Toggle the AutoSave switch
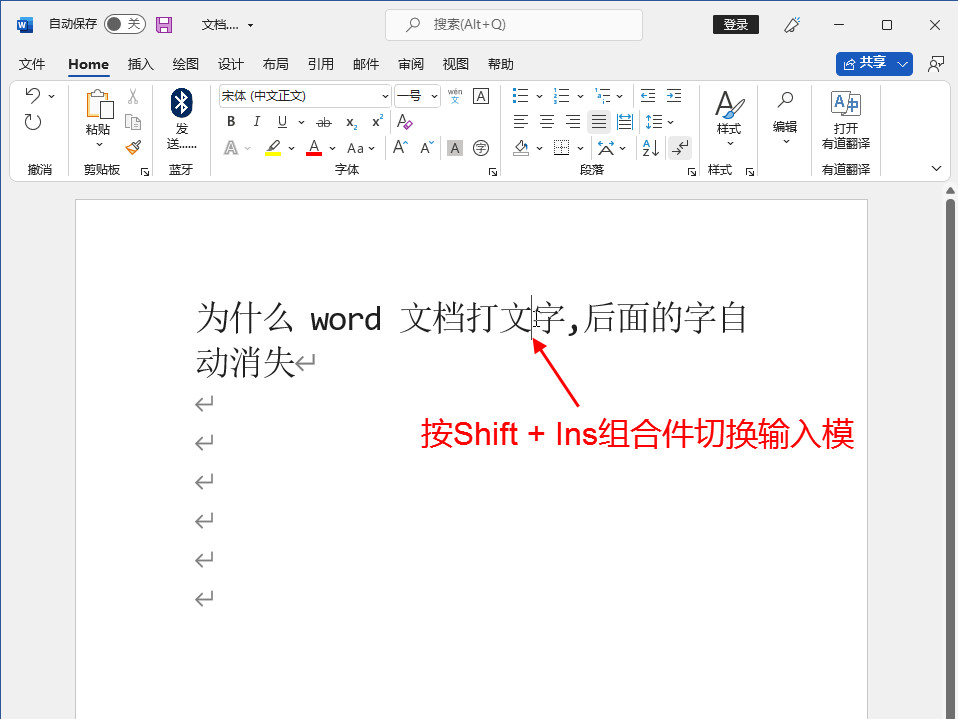The image size is (958, 719). [x=124, y=24]
